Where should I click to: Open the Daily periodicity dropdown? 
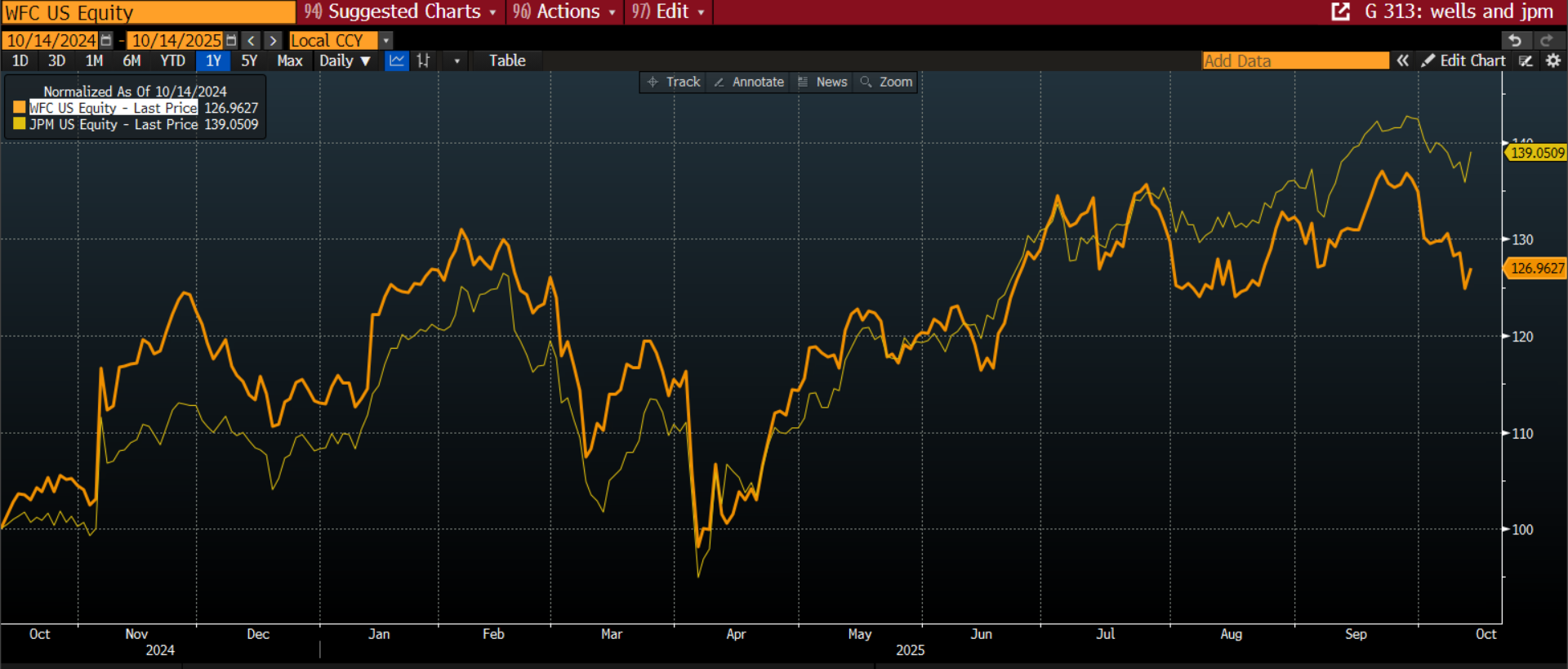pyautogui.click(x=345, y=60)
